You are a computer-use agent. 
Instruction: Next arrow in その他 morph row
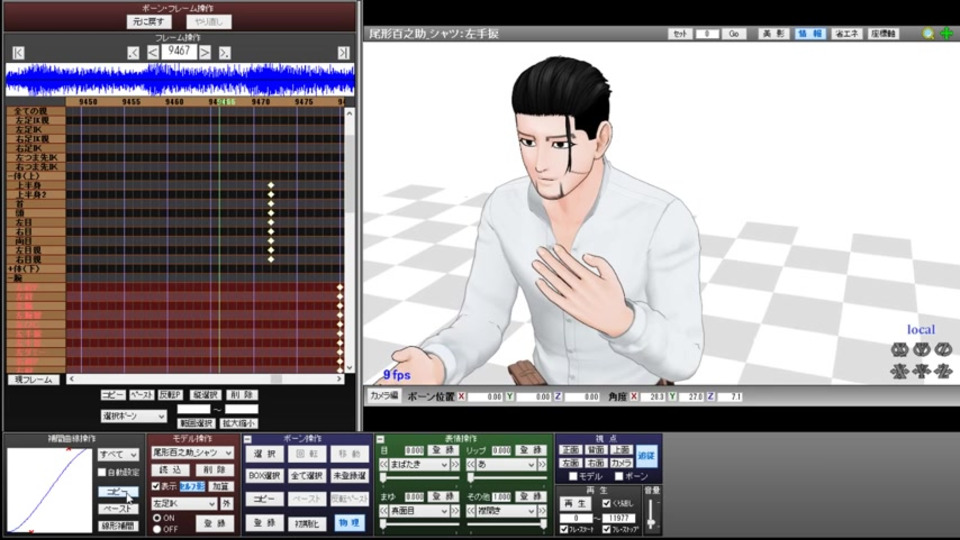pyautogui.click(x=542, y=511)
